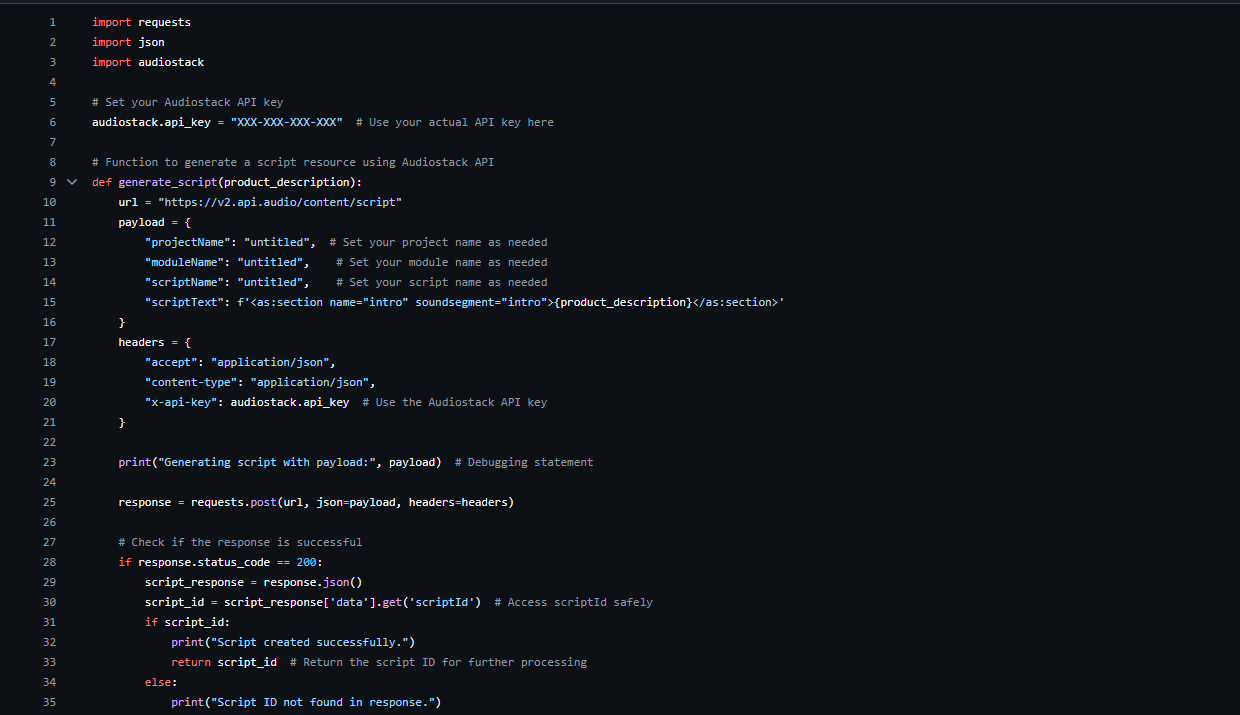Click the "XXX-XXX-XXX-XXX" API key string
1240x715 pixels.
coord(286,122)
